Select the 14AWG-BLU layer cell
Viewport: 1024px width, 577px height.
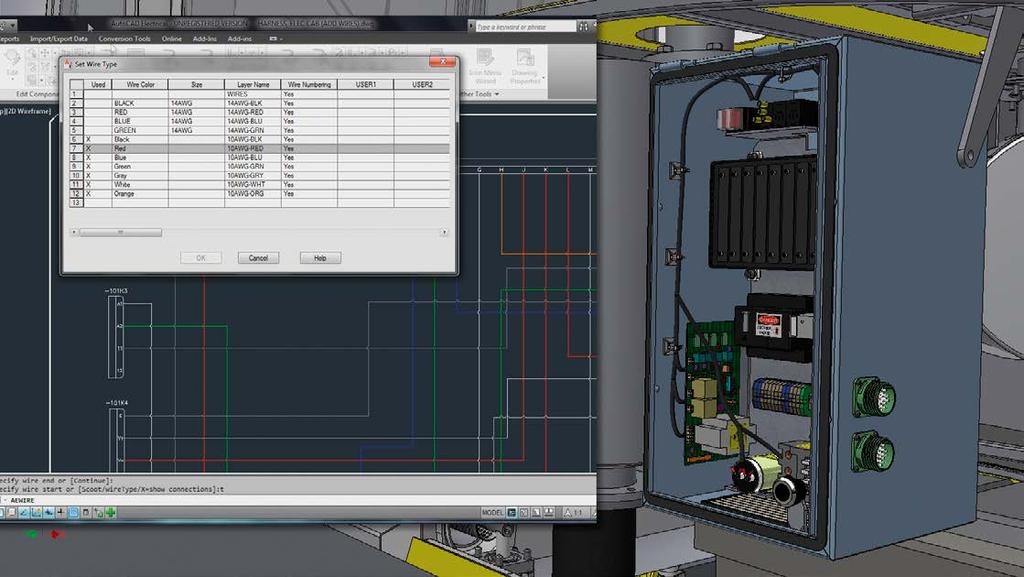(x=253, y=121)
